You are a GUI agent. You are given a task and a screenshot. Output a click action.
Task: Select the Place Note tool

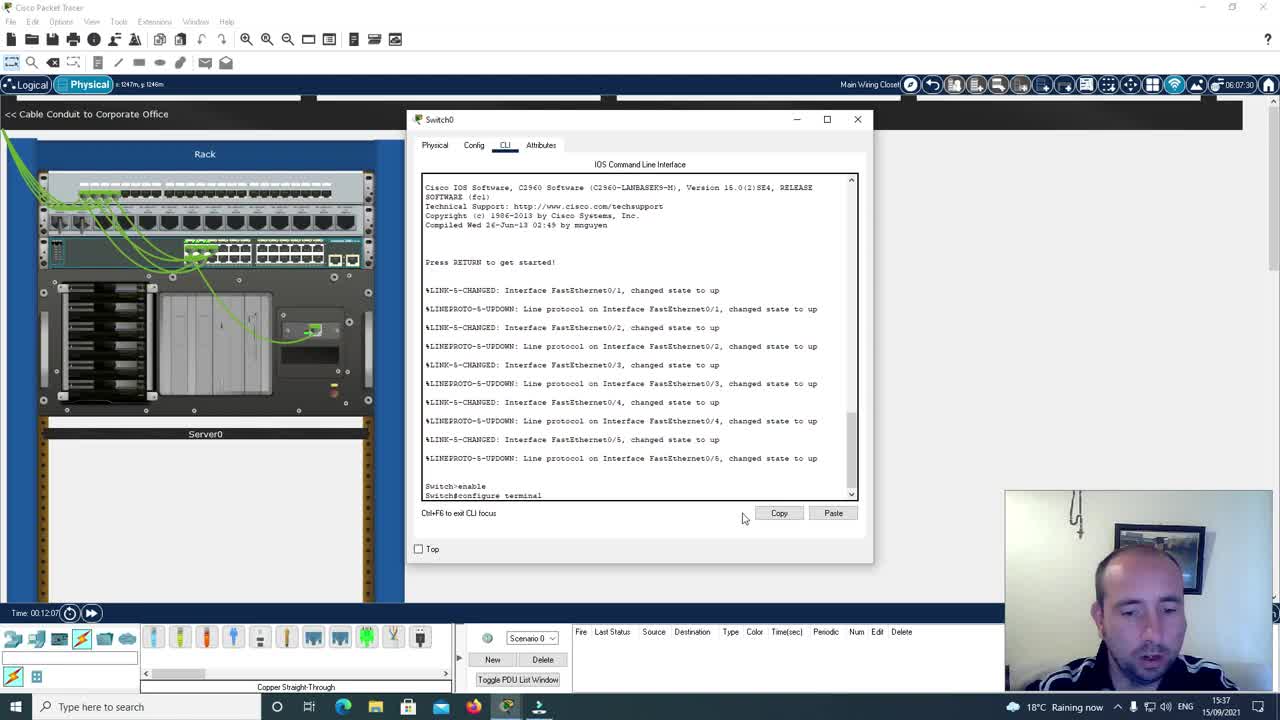[x=97, y=62]
